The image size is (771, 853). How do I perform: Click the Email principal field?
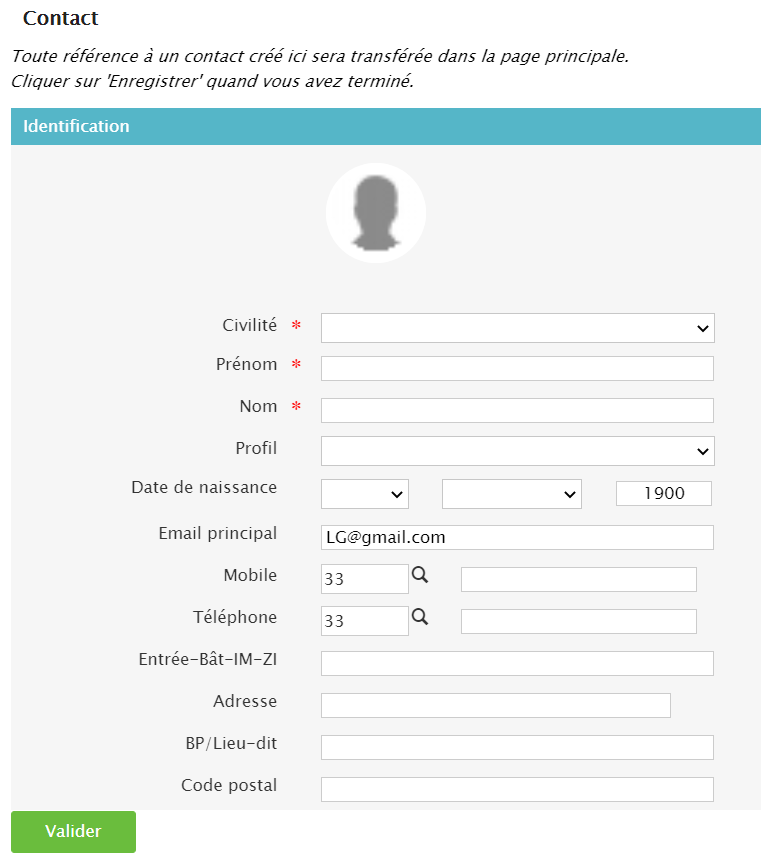click(x=517, y=537)
